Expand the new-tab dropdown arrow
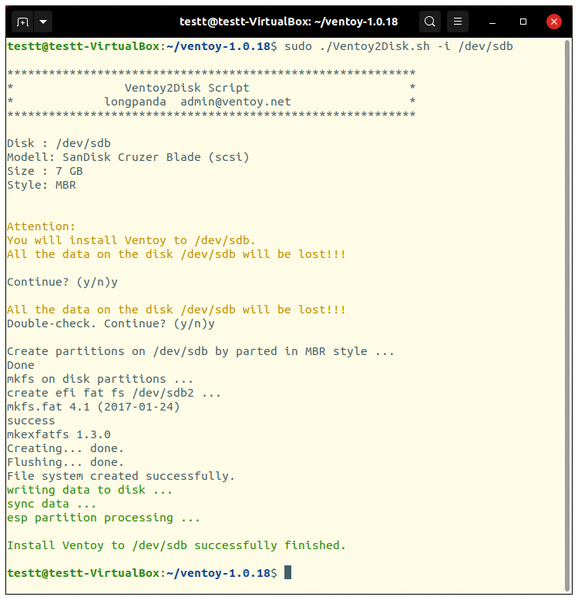This screenshot has width=578, height=600. click(43, 22)
